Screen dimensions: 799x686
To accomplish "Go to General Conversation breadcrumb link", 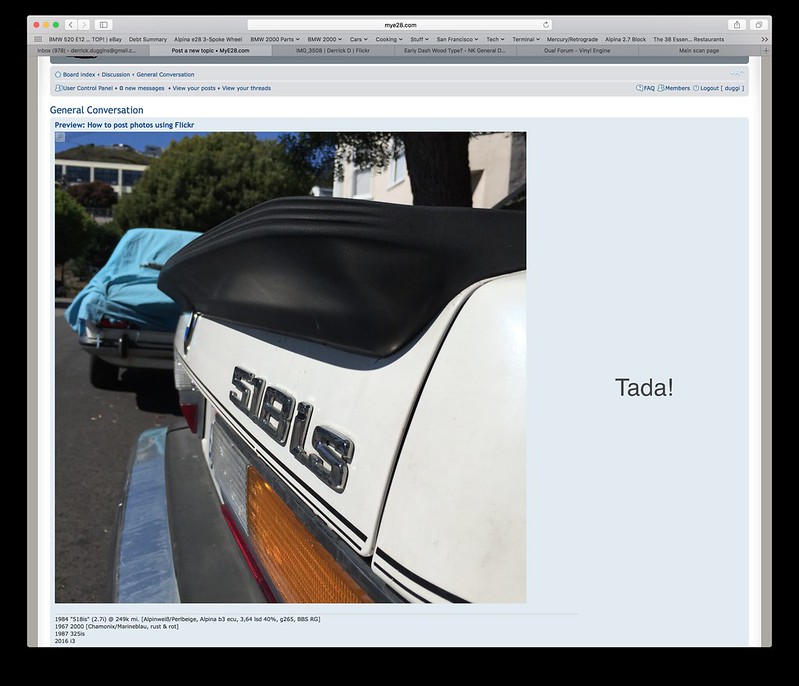I will coord(165,74).
